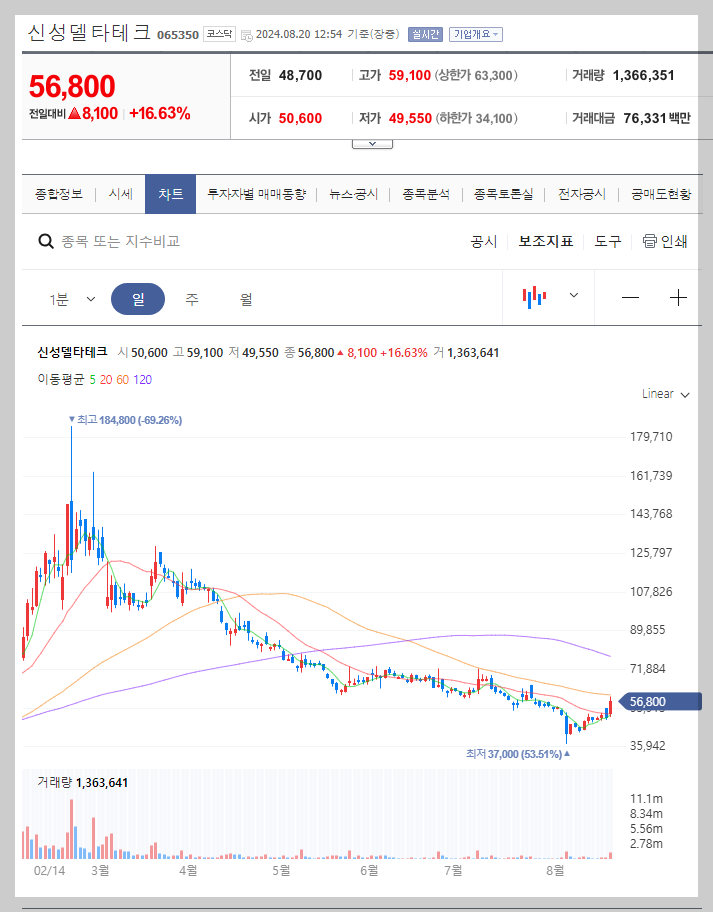The width and height of the screenshot is (713, 912).
Task: Switch to the 전자공시 tab
Action: pos(582,194)
